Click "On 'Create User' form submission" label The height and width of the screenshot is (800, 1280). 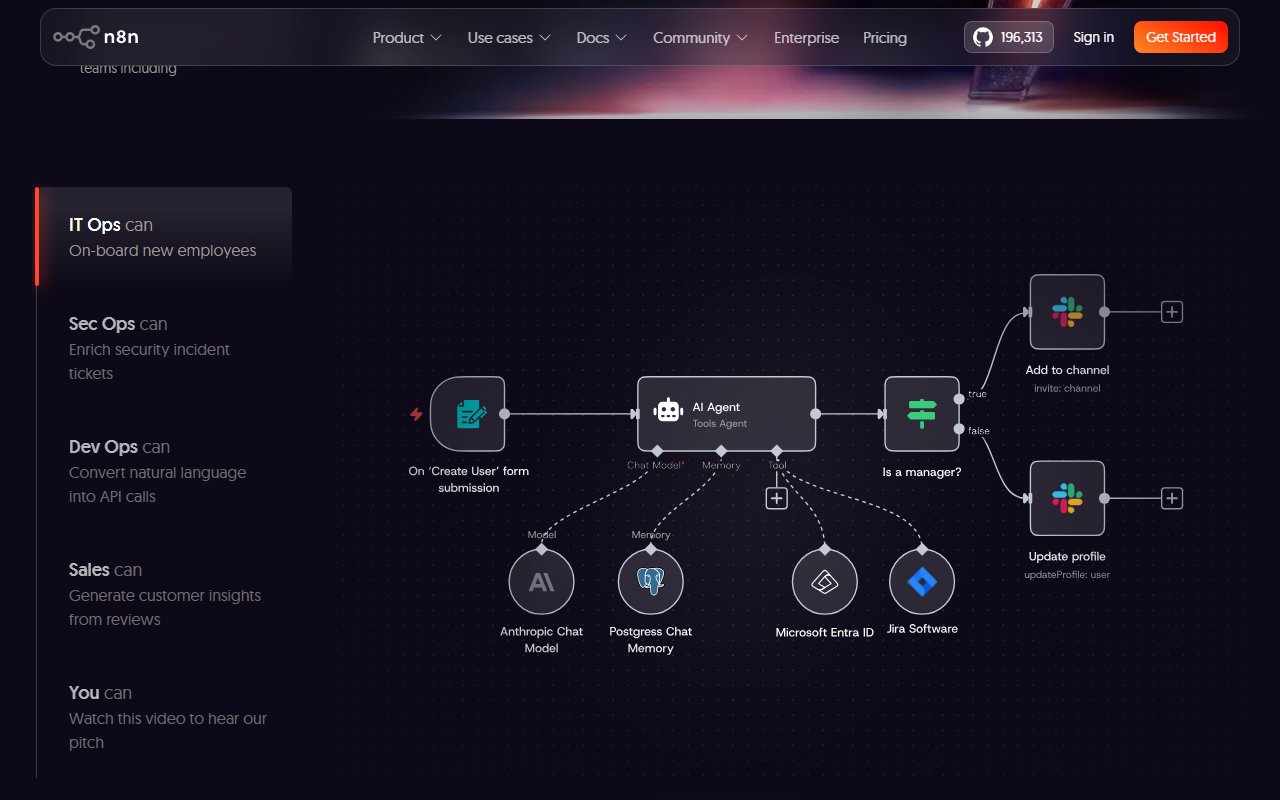469,479
